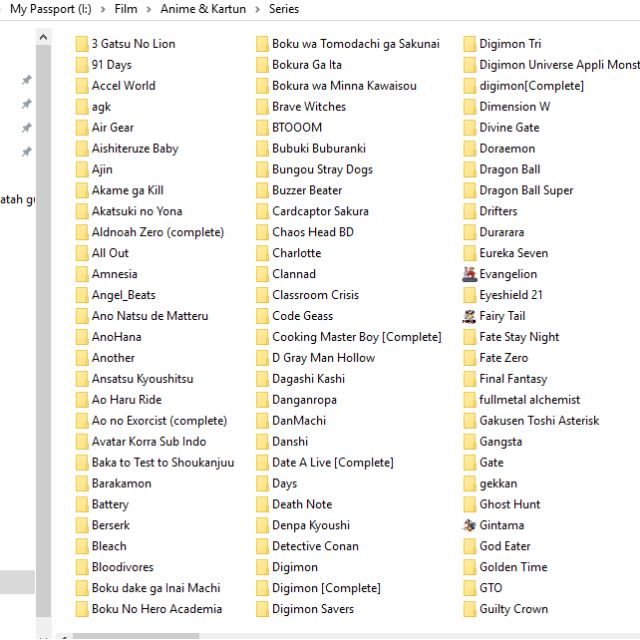Select the 3 Gatsu No Lion folder icon

[x=82, y=44]
